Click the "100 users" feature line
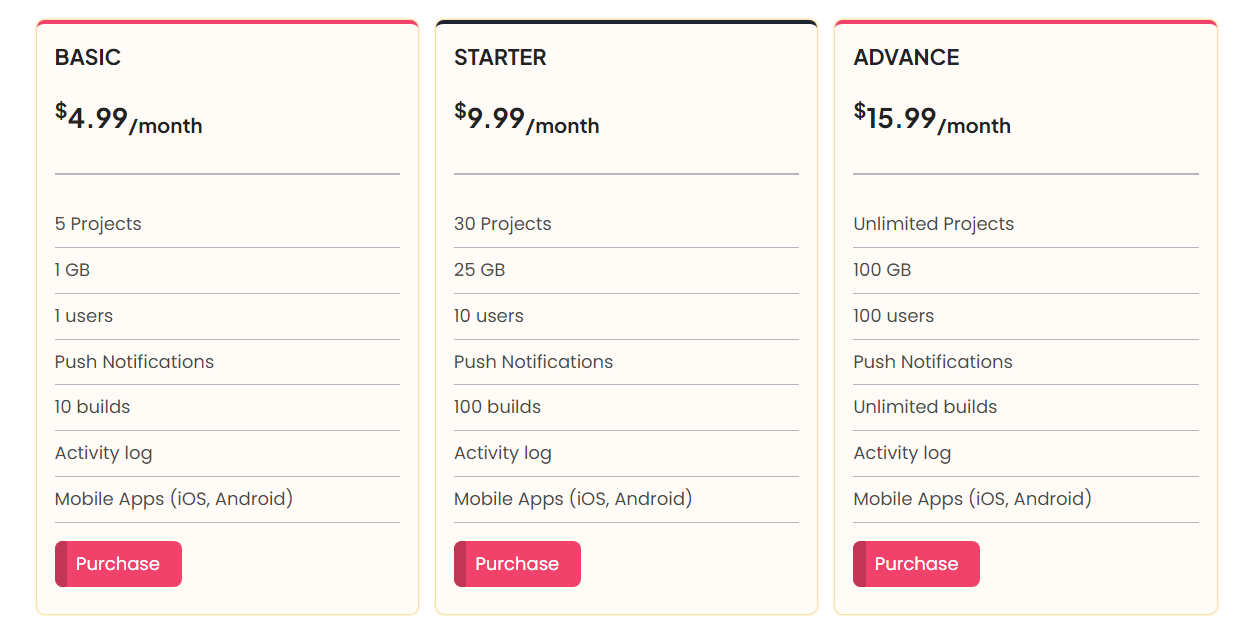1250x640 pixels. [893, 316]
